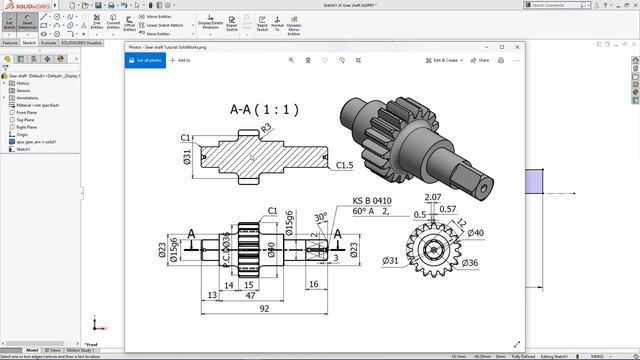
Task: Click Linear Sketch Pattern in the ribbon
Action: 160,25
